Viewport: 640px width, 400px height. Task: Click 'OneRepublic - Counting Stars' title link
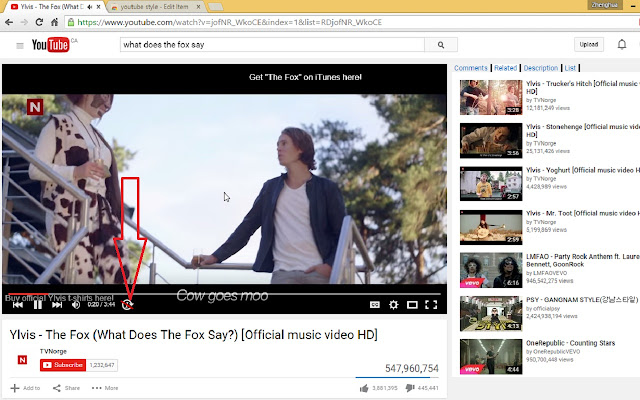571,343
